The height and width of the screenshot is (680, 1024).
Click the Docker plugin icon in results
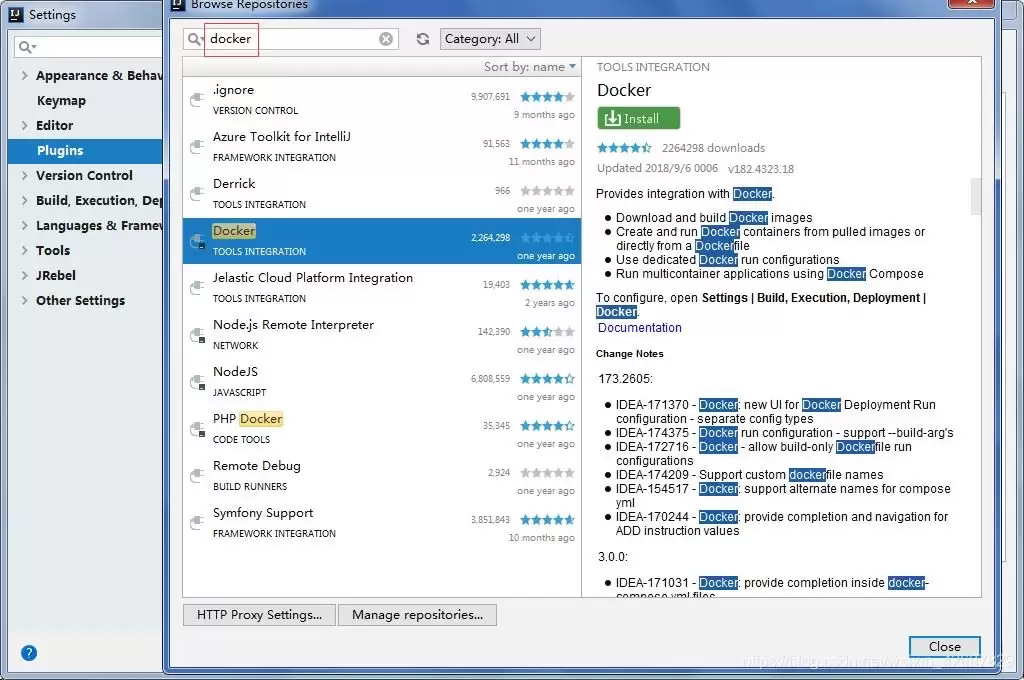click(x=200, y=239)
